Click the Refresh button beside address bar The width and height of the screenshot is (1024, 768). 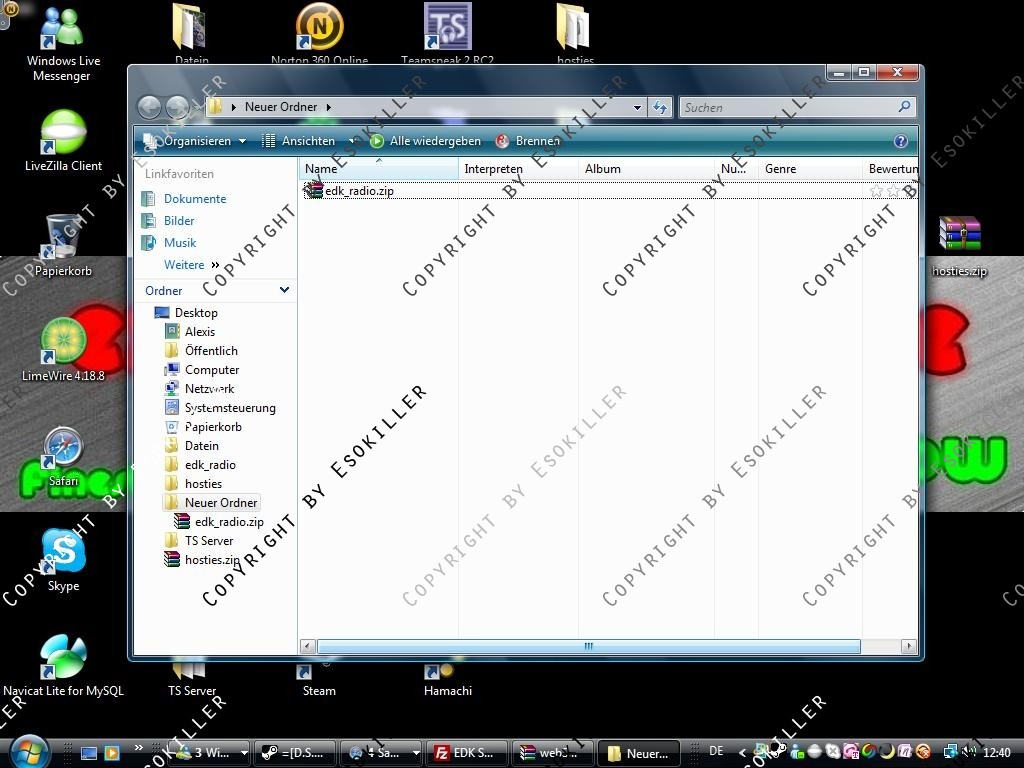coord(660,107)
